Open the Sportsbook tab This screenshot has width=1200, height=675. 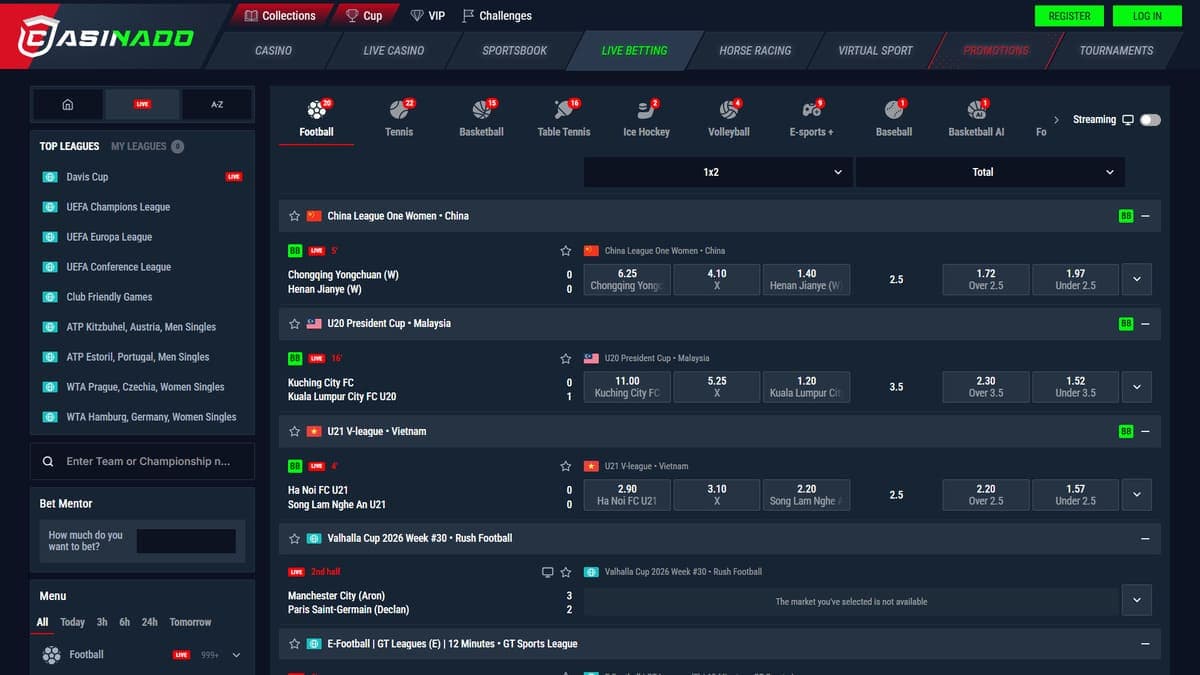514,50
